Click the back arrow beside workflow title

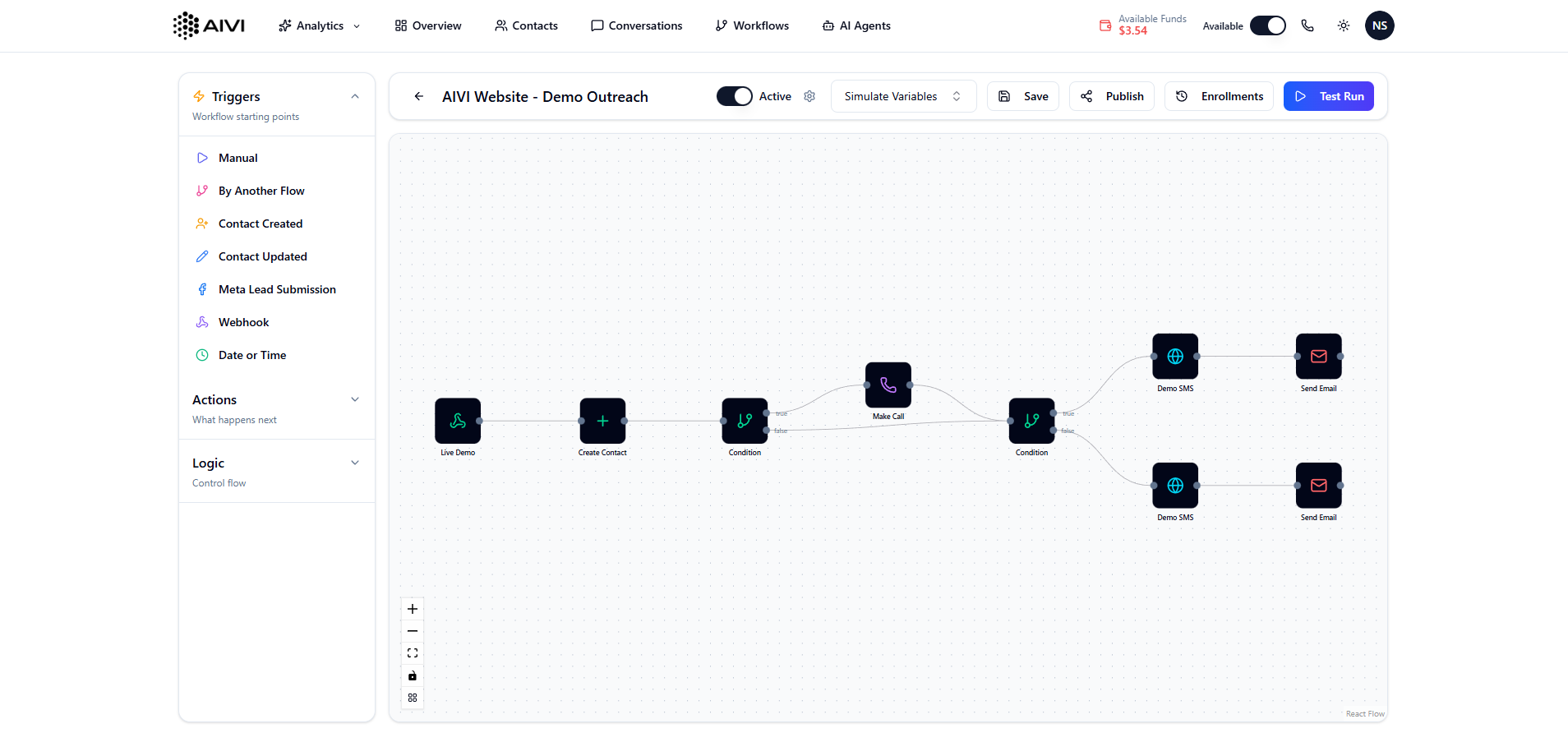point(419,96)
